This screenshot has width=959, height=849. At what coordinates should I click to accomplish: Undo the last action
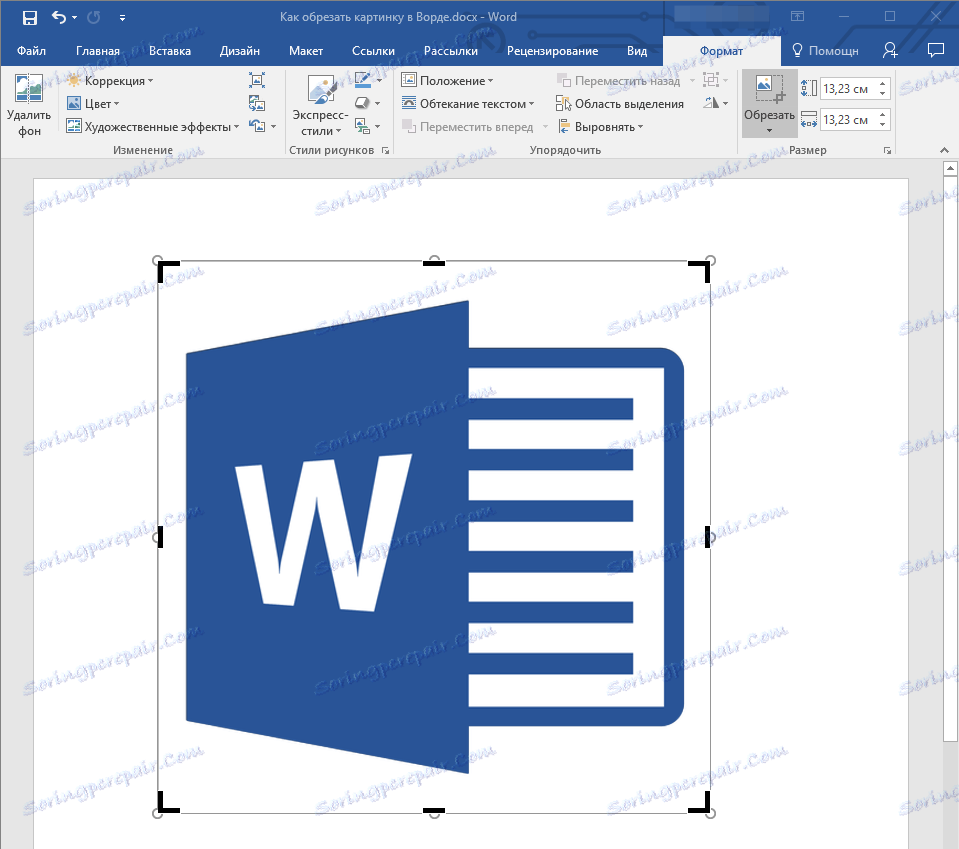[59, 17]
